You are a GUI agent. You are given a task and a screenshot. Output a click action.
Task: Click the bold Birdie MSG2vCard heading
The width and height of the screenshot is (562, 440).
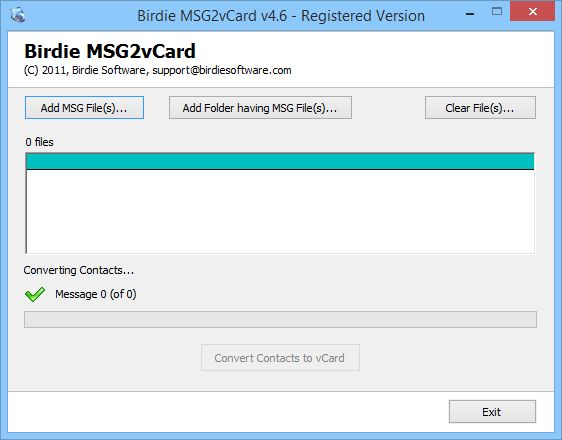[110, 51]
